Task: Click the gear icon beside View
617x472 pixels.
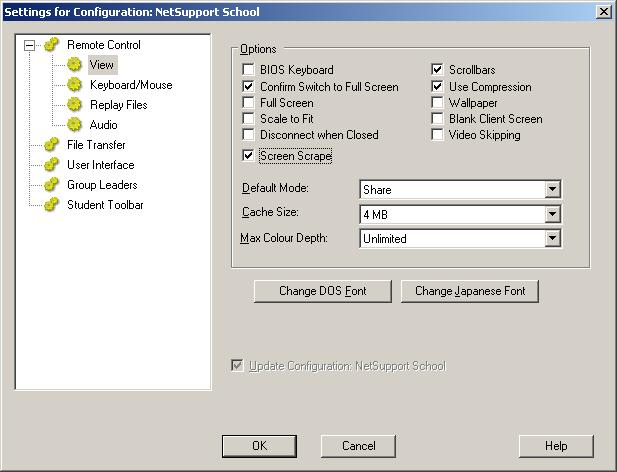Action: [x=74, y=65]
